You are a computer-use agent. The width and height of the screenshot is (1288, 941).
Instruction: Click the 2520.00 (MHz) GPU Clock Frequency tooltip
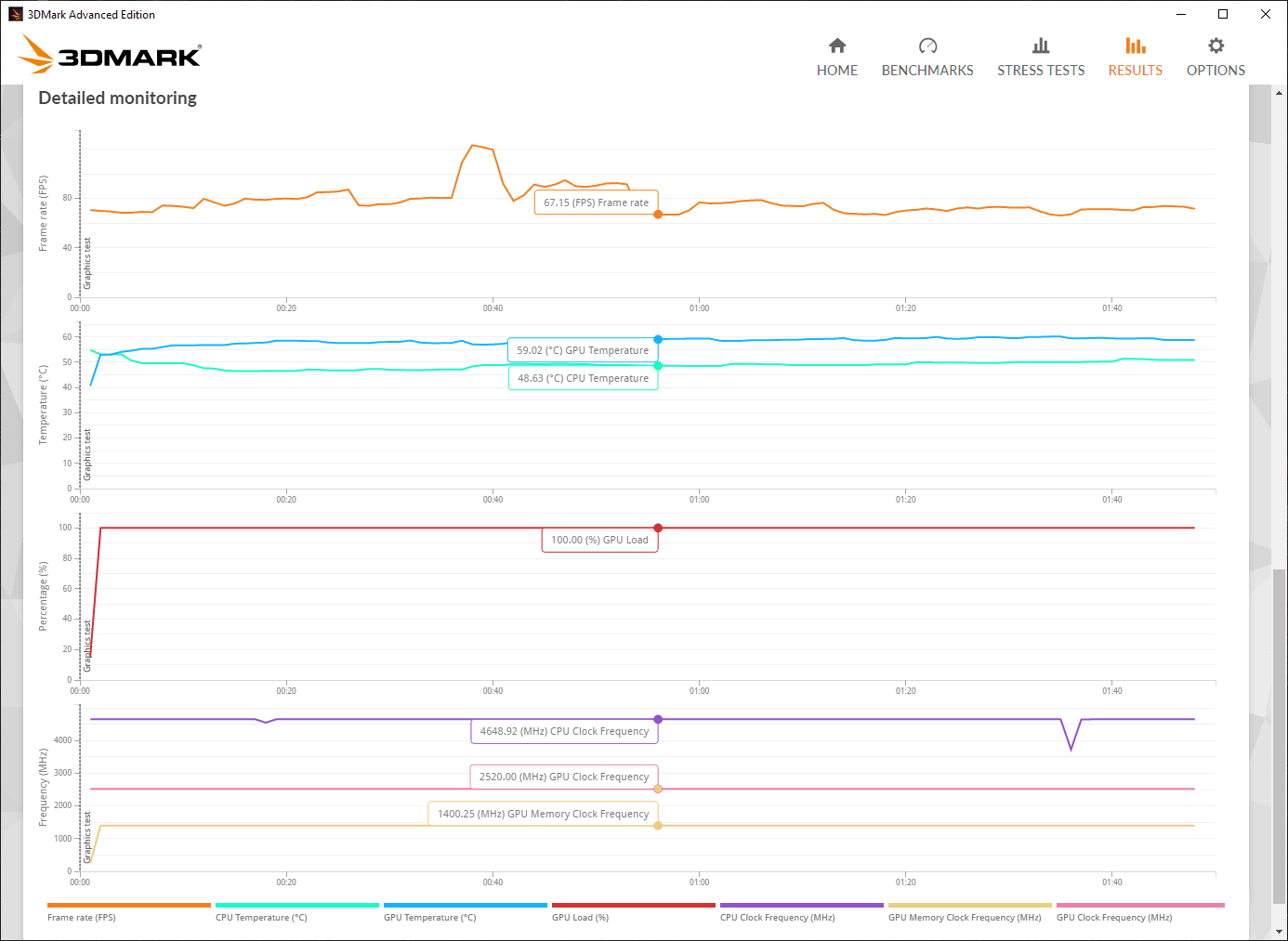pos(564,777)
